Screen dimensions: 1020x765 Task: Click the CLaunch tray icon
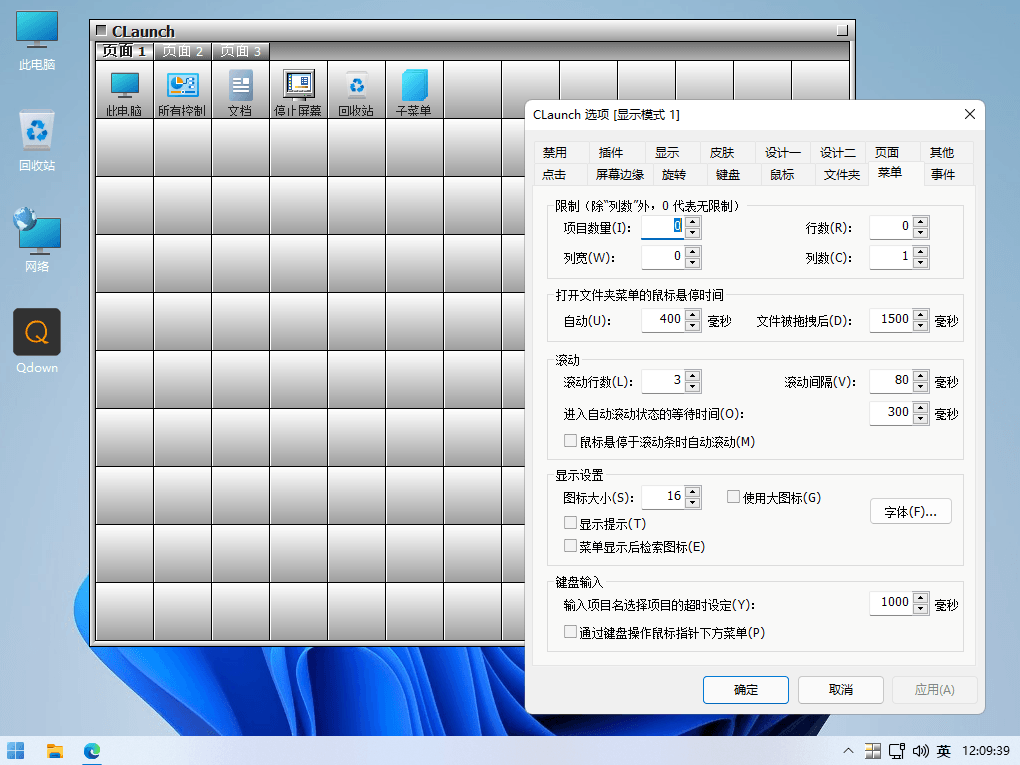[873, 751]
